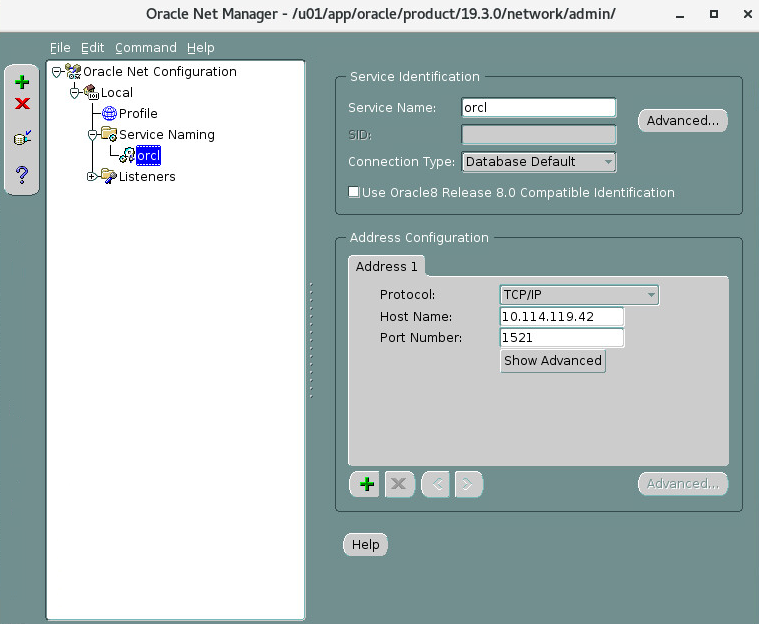759x624 pixels.
Task: Open the Command menu
Action: [146, 47]
